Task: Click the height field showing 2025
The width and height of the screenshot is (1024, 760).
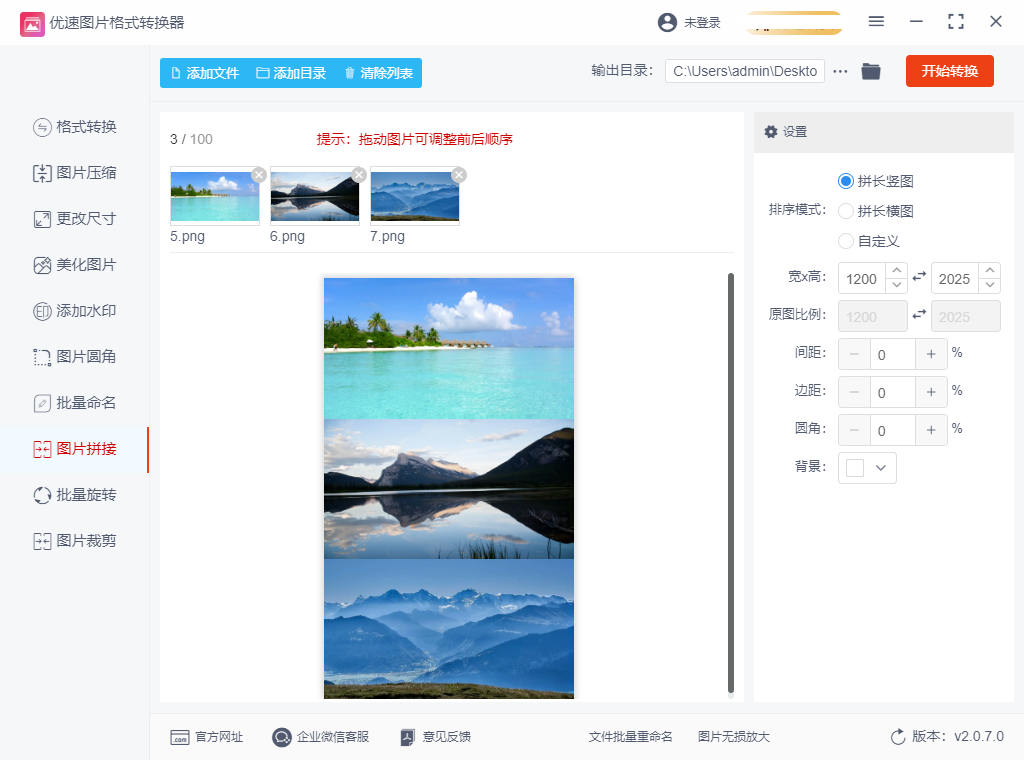Action: pyautogui.click(x=955, y=279)
